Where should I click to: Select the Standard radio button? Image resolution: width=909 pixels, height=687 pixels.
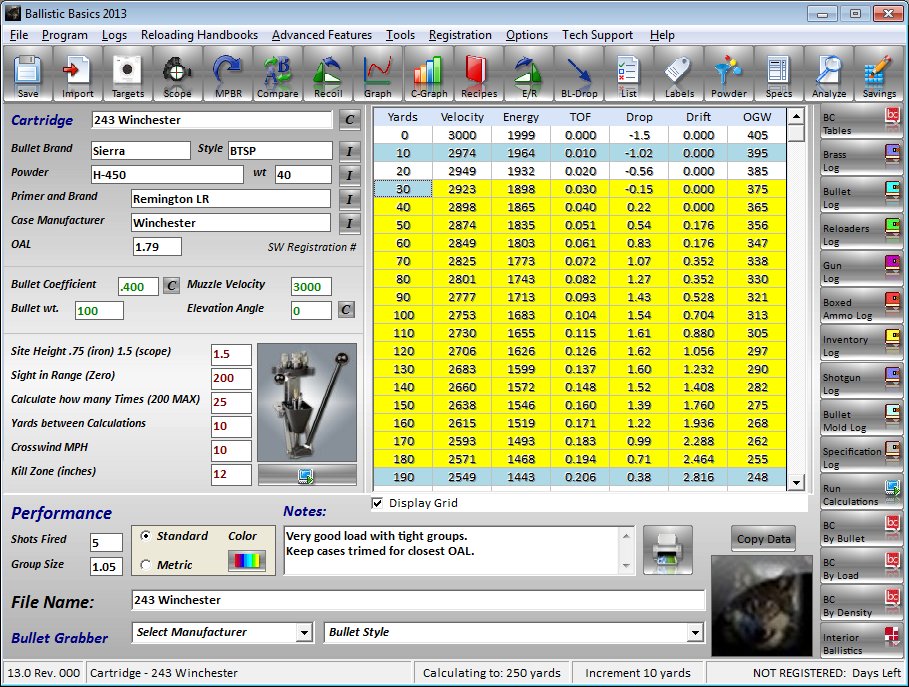147,536
